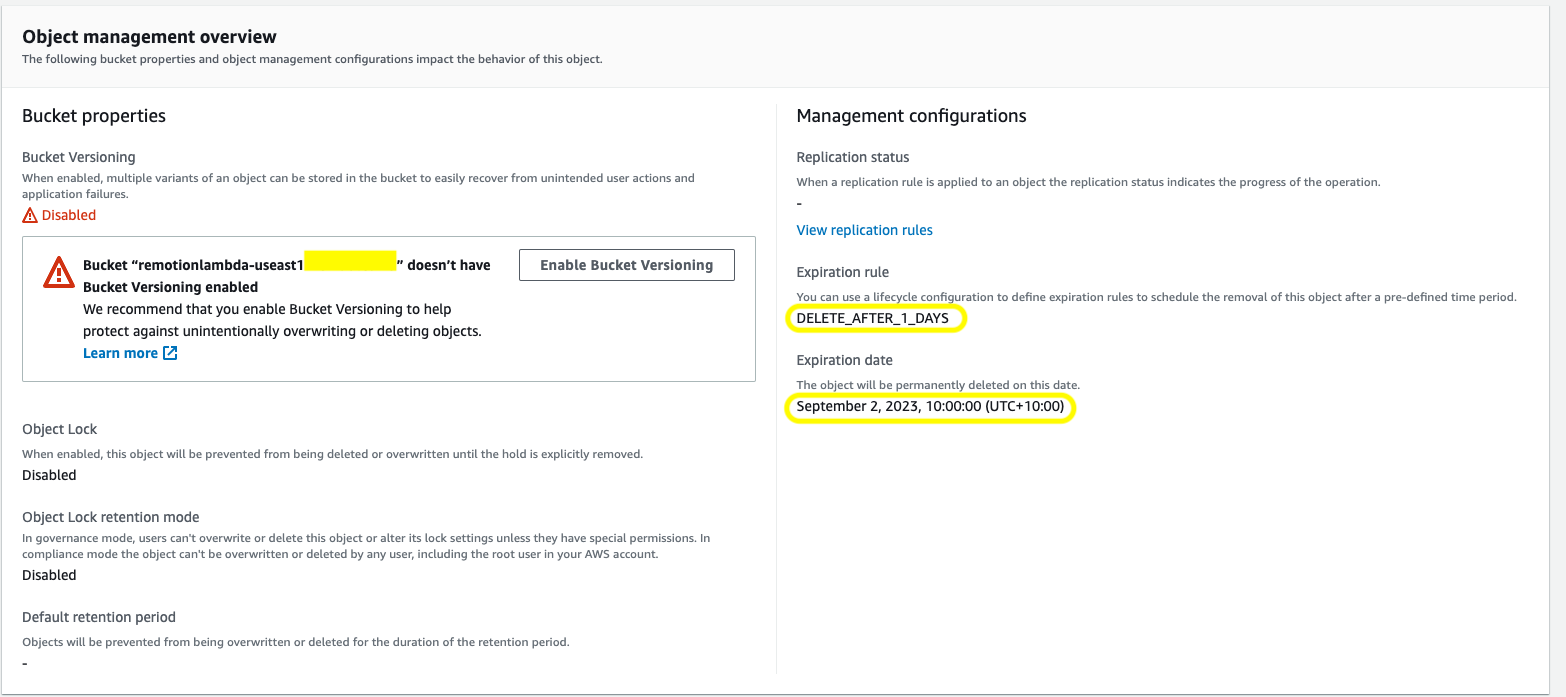Open the Learn more link
Viewport: 1566px width, 697px height.
click(120, 353)
